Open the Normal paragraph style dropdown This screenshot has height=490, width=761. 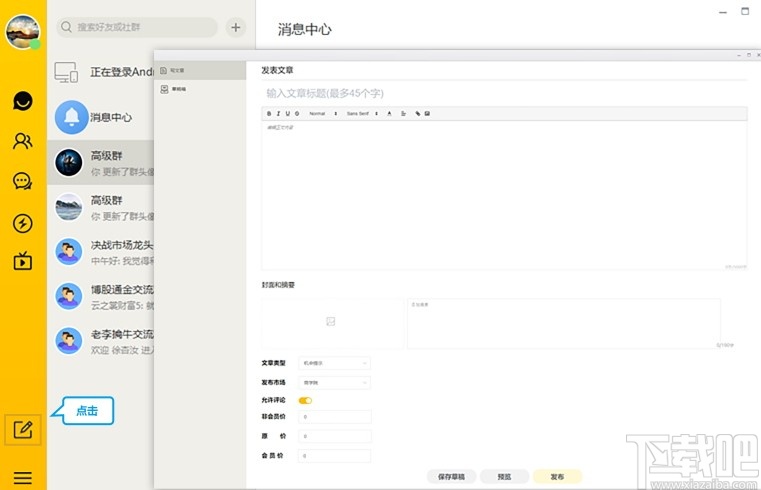323,114
